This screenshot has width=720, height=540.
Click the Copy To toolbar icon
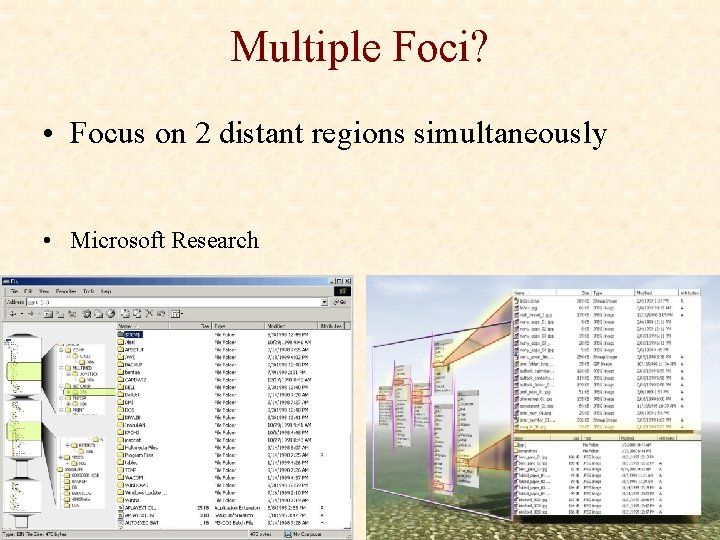137,314
